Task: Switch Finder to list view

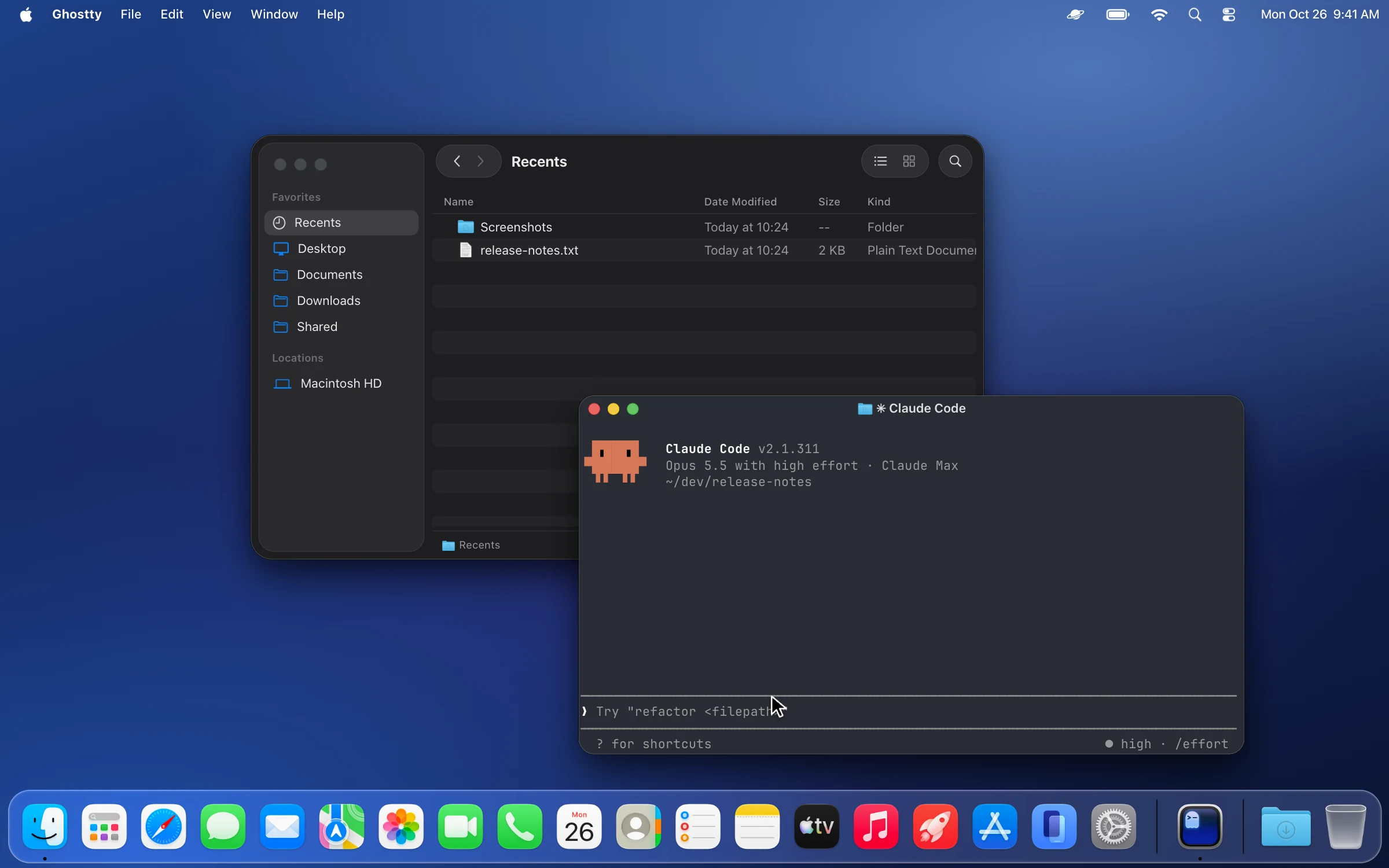Action: tap(880, 161)
